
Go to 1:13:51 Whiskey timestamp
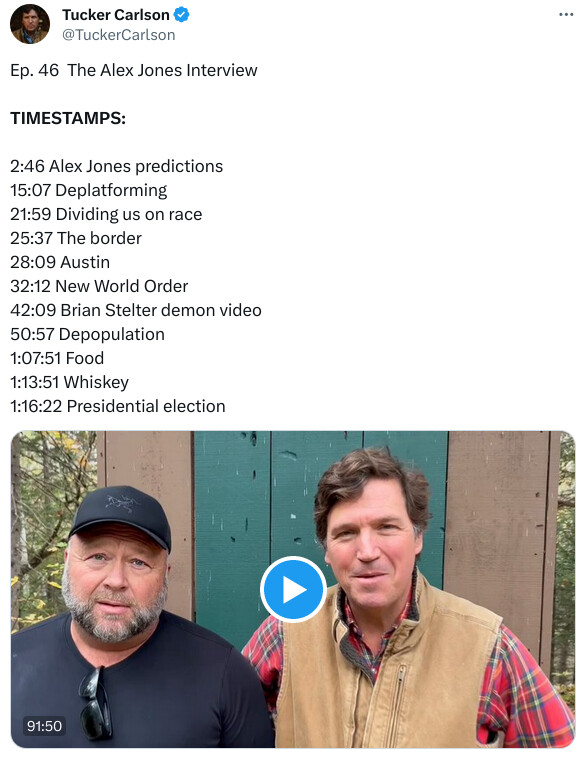pyautogui.click(x=70, y=383)
